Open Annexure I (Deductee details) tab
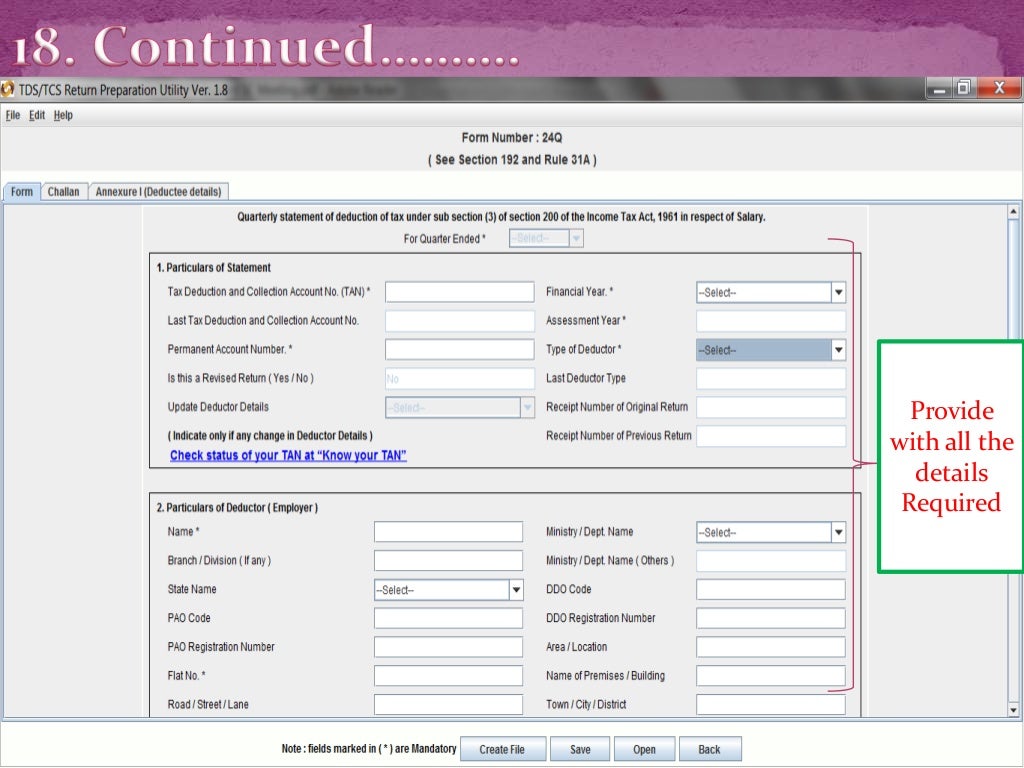Viewport: 1024px width, 768px height. (159, 192)
